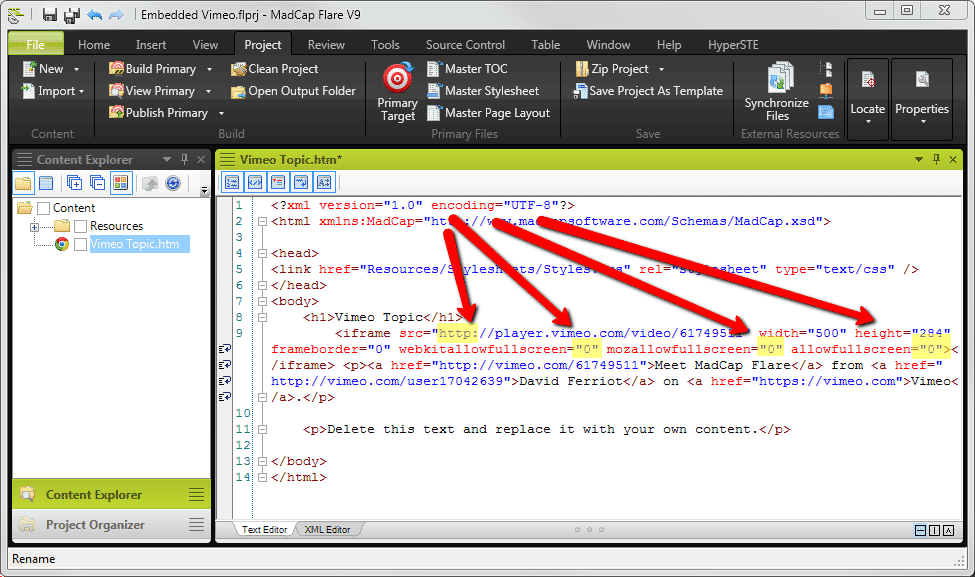Check the Resources folder checkbox
This screenshot has width=975, height=577.
click(80, 226)
